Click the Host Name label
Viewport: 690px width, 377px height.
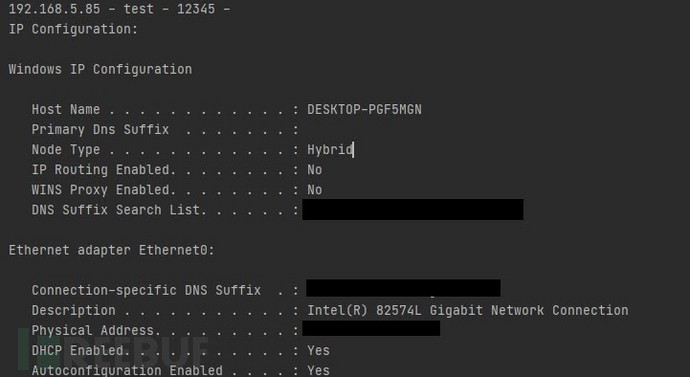66,110
